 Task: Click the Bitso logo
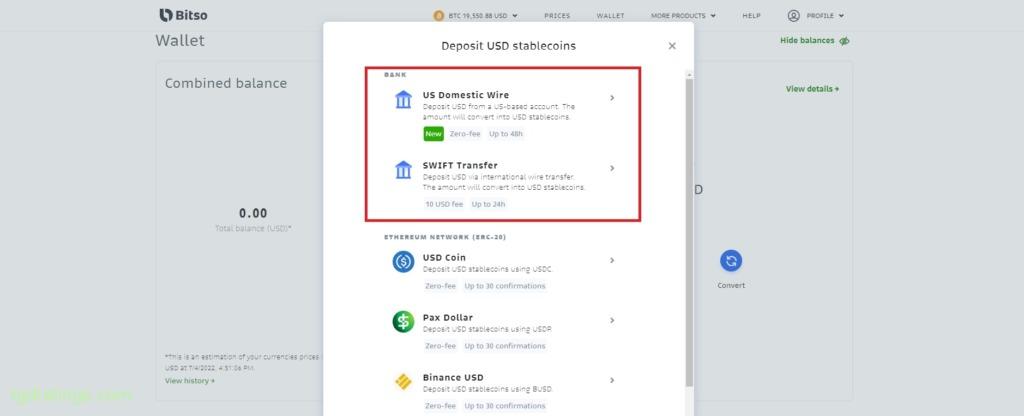tap(184, 15)
